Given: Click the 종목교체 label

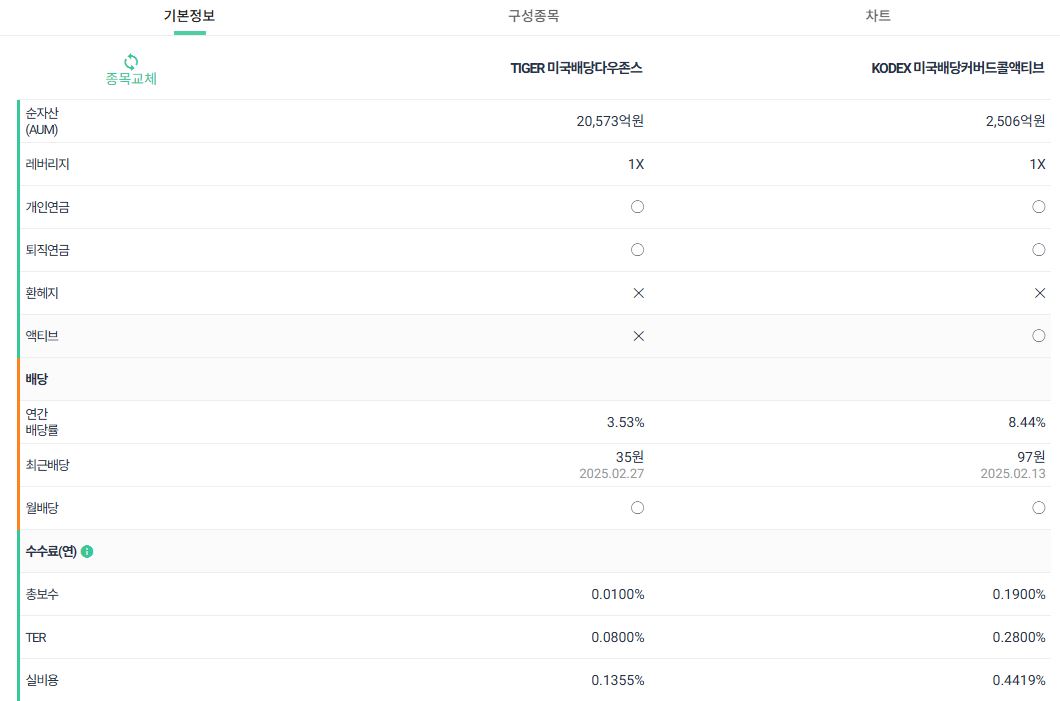Looking at the screenshot, I should [131, 78].
